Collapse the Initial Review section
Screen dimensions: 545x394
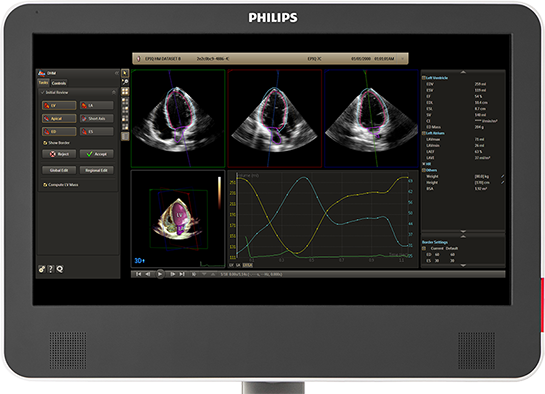click(114, 92)
